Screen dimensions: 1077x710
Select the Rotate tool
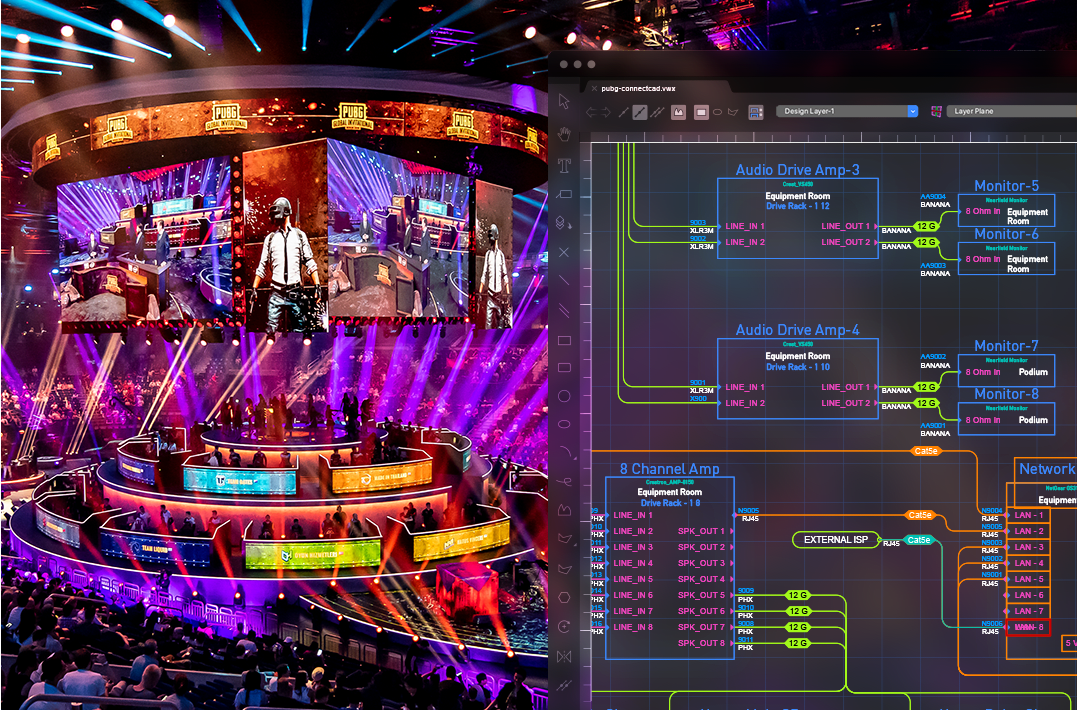click(x=564, y=626)
